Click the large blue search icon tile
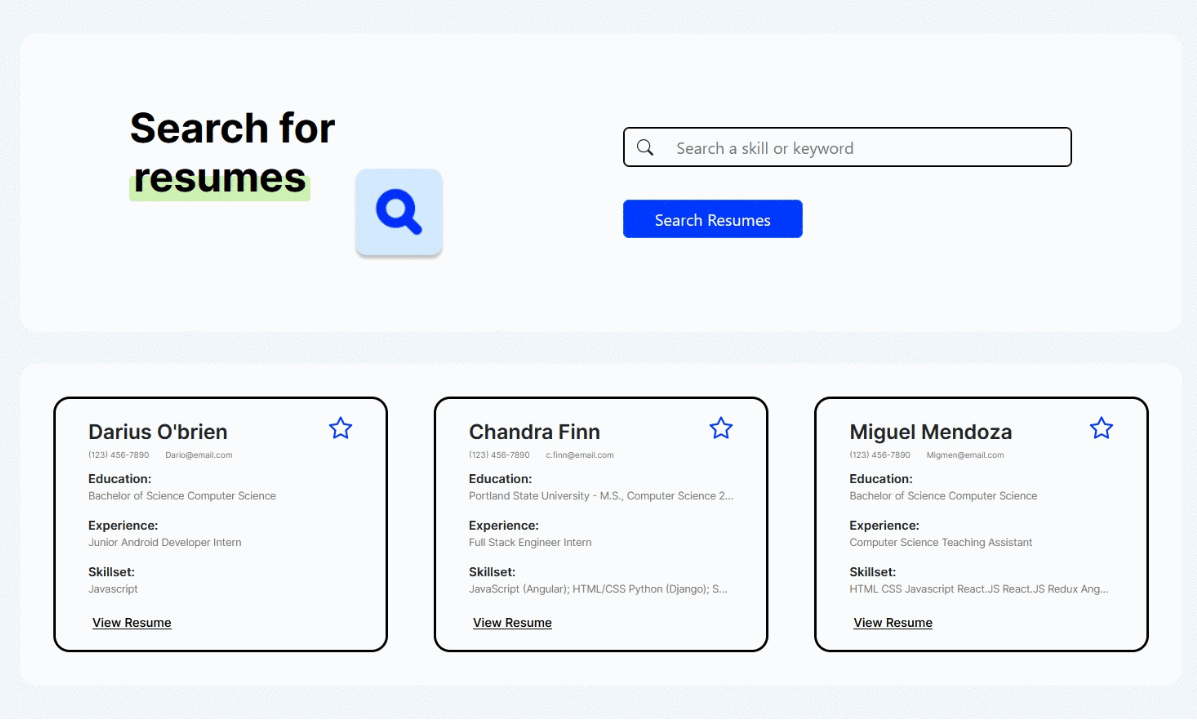The image size is (1197, 720). [x=399, y=212]
